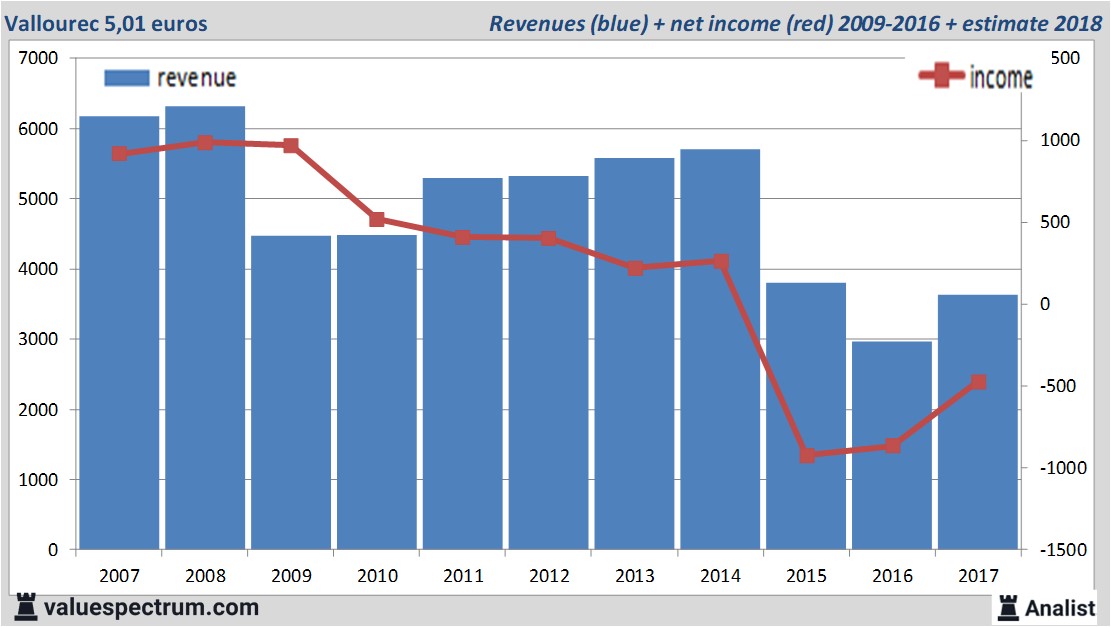
Task: Click the 2017 income data point
Action: coord(979,382)
